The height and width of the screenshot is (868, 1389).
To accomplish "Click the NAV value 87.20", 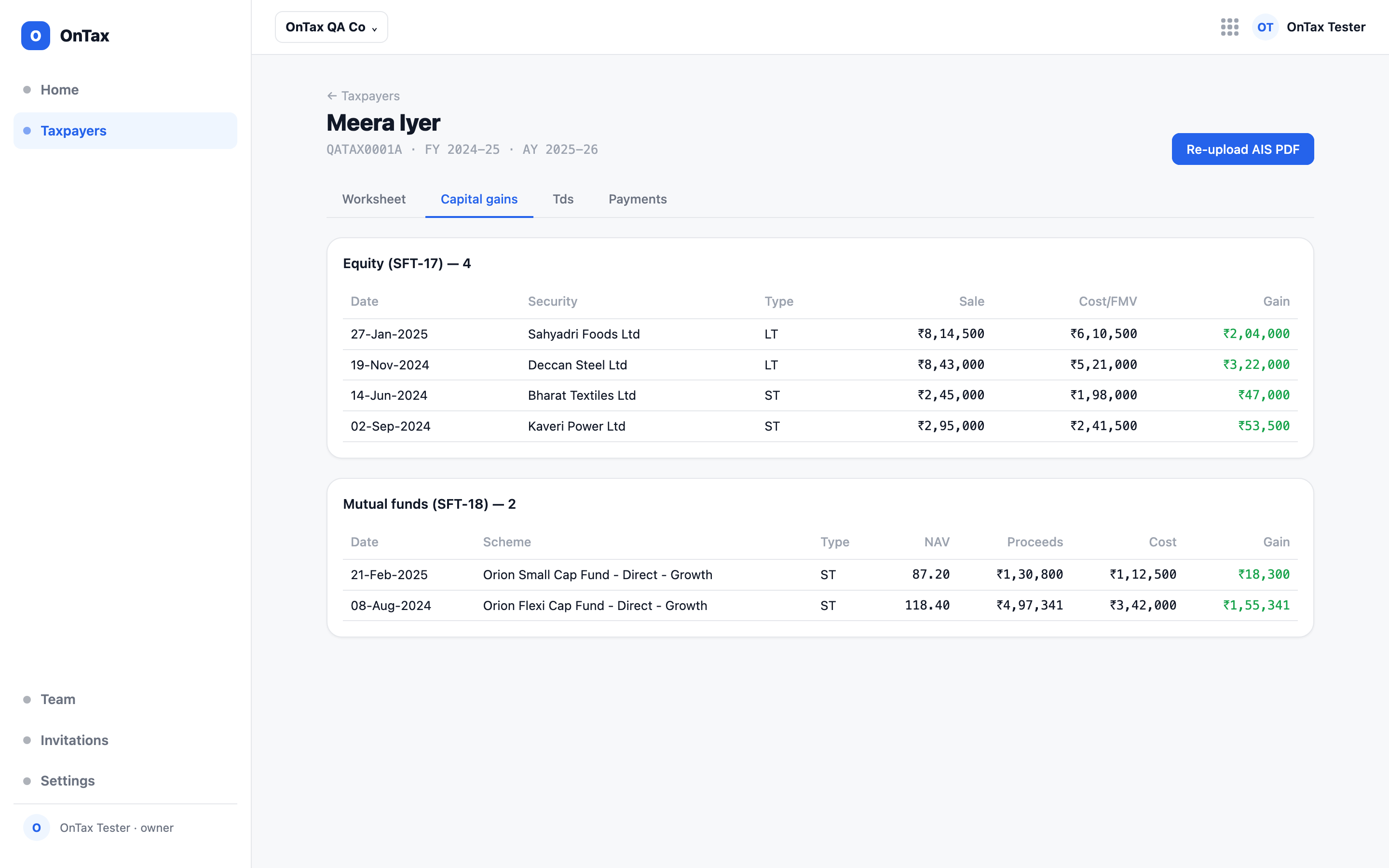I will [931, 575].
